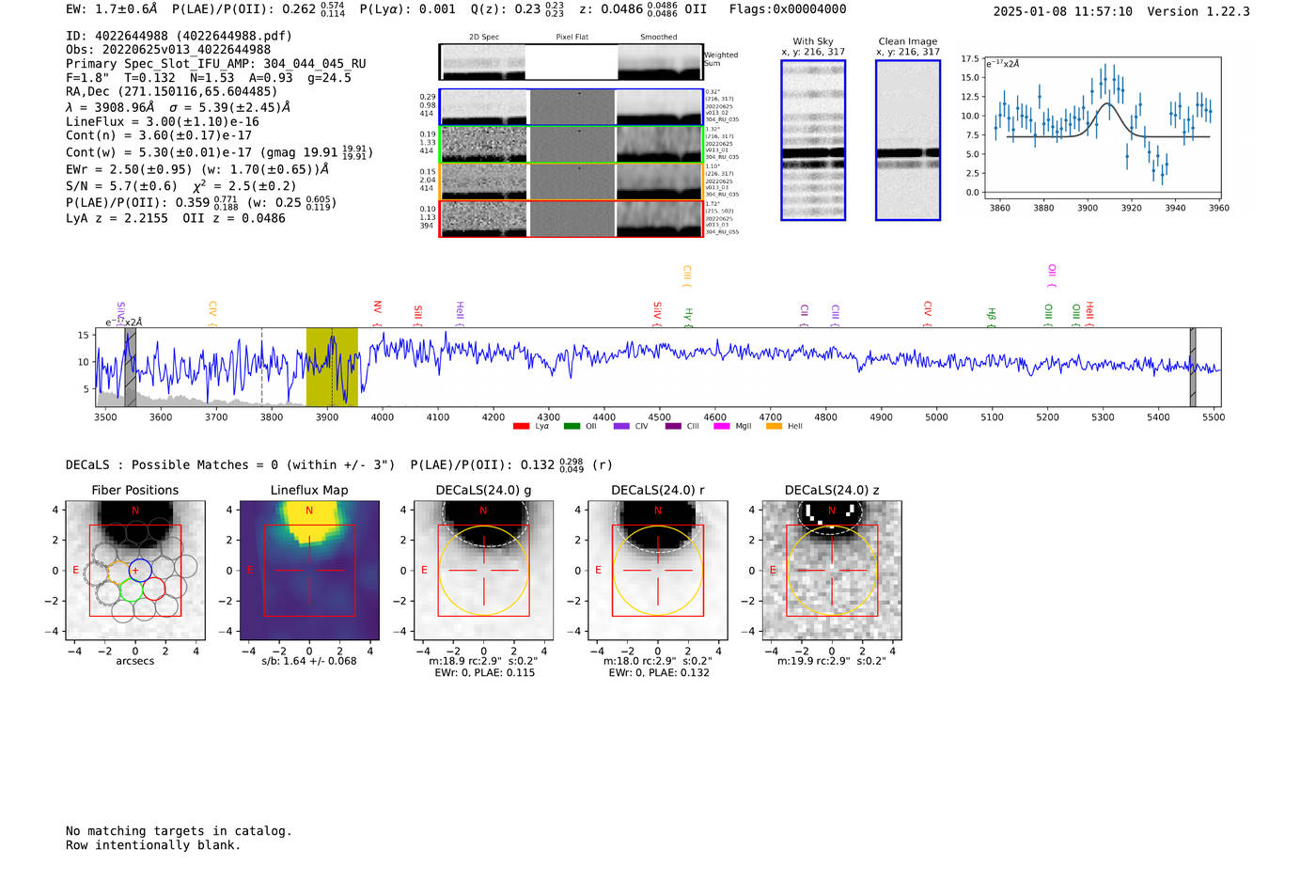This screenshot has width=1316, height=896.
Task: Open the Lineflux Map thumbnail
Action: pos(309,571)
